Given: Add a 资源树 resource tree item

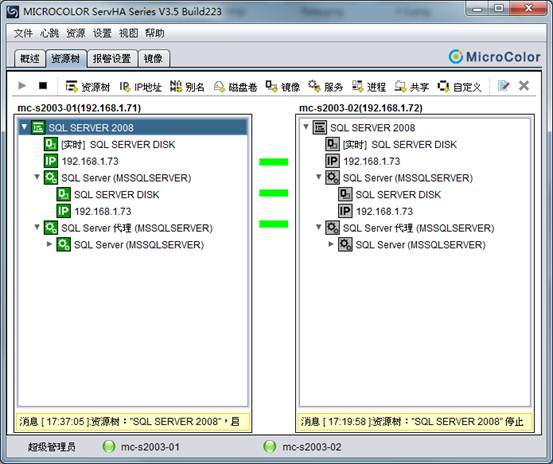Looking at the screenshot, I should (88, 86).
